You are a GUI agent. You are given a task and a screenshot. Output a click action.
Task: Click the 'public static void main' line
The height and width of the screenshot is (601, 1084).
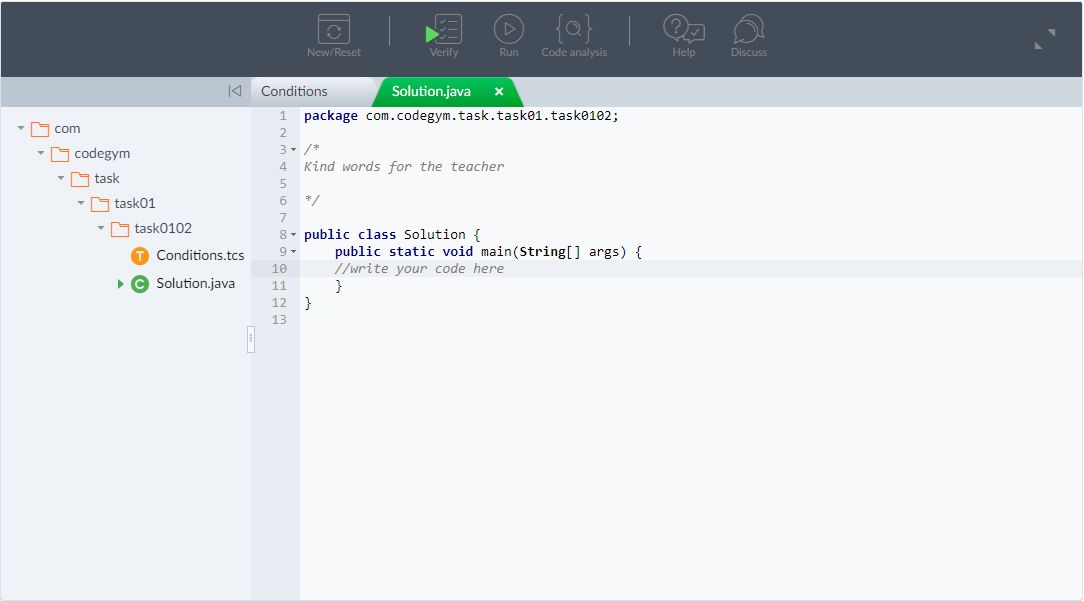click(488, 252)
